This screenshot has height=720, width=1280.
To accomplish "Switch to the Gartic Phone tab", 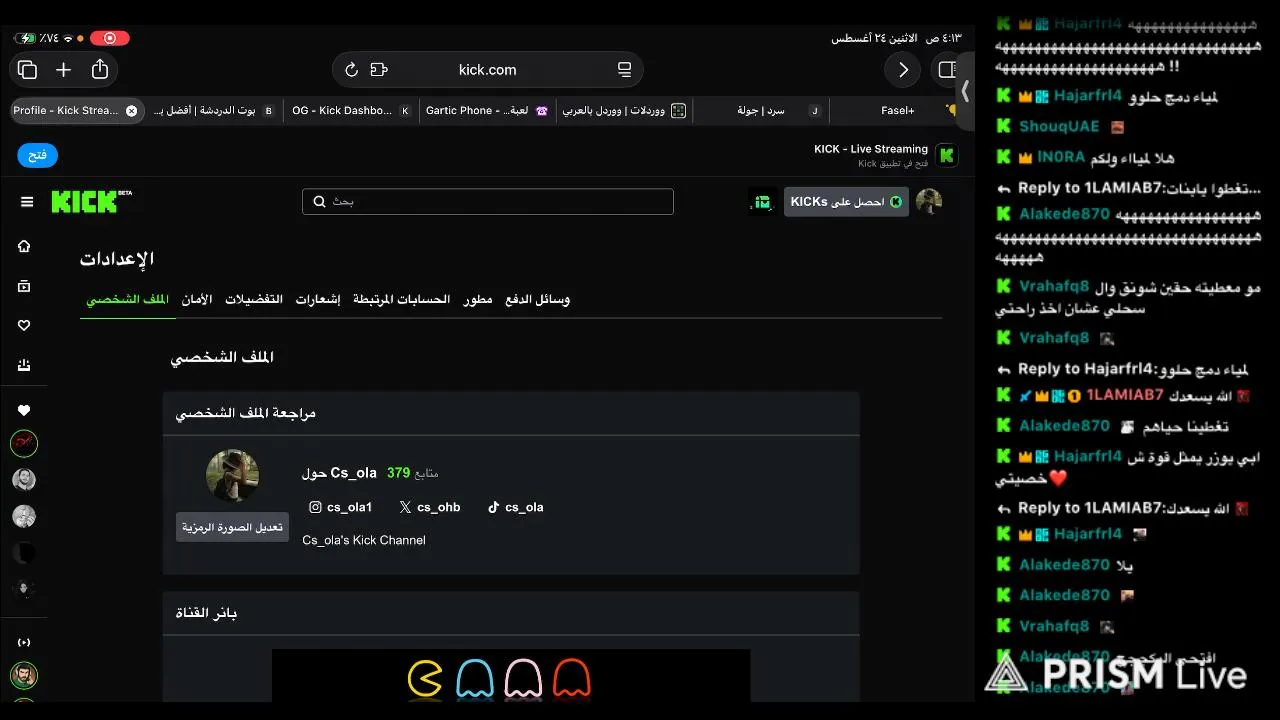I will click(x=486, y=111).
